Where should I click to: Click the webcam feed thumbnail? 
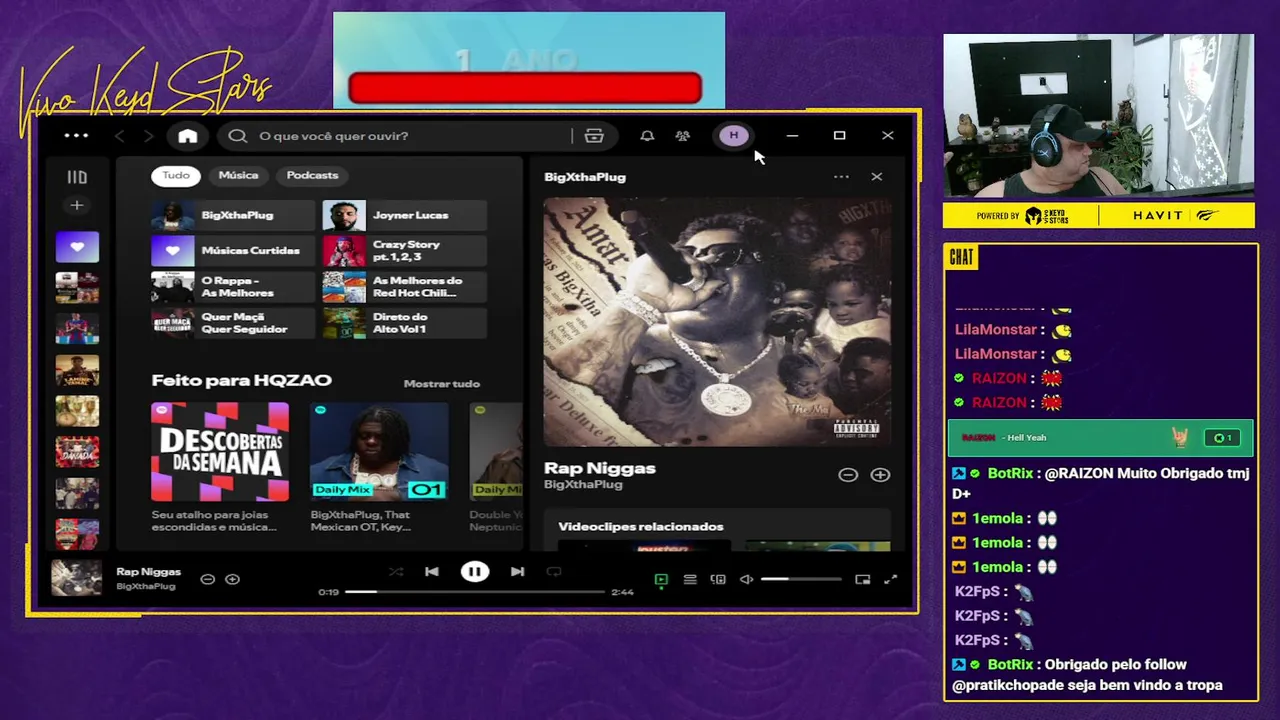(x=1098, y=117)
